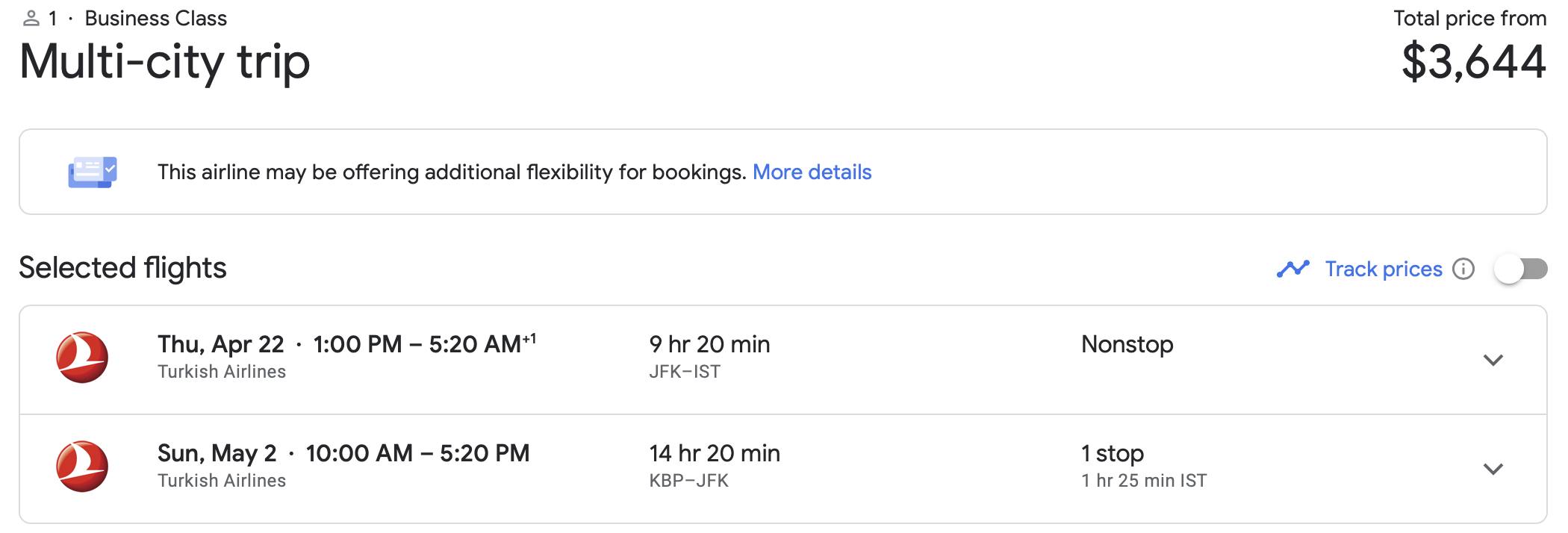
Task: Open the More details link
Action: (x=812, y=172)
